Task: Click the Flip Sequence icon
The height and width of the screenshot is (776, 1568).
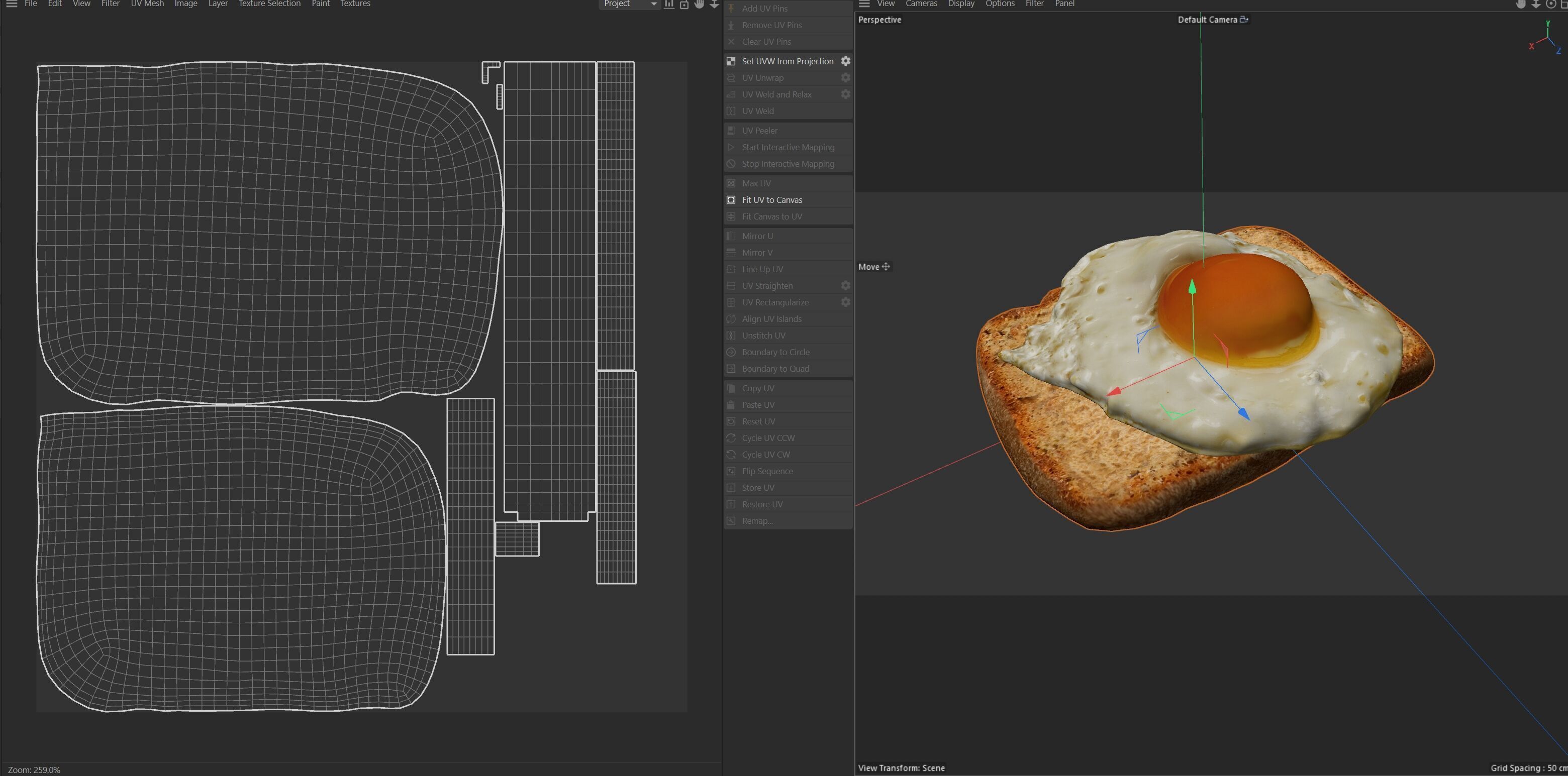Action: (x=731, y=471)
